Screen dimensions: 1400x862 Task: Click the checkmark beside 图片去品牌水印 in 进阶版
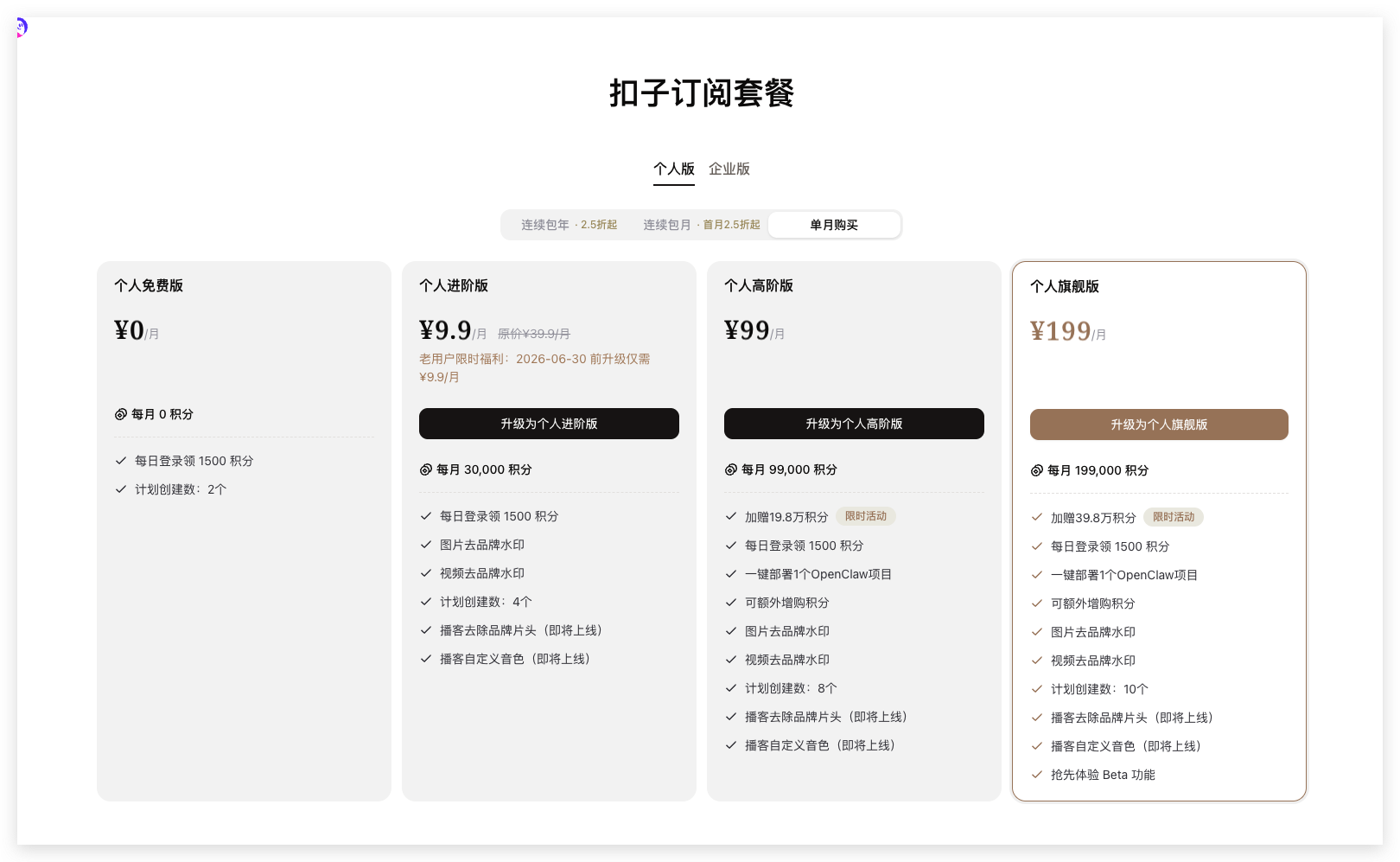tap(426, 545)
